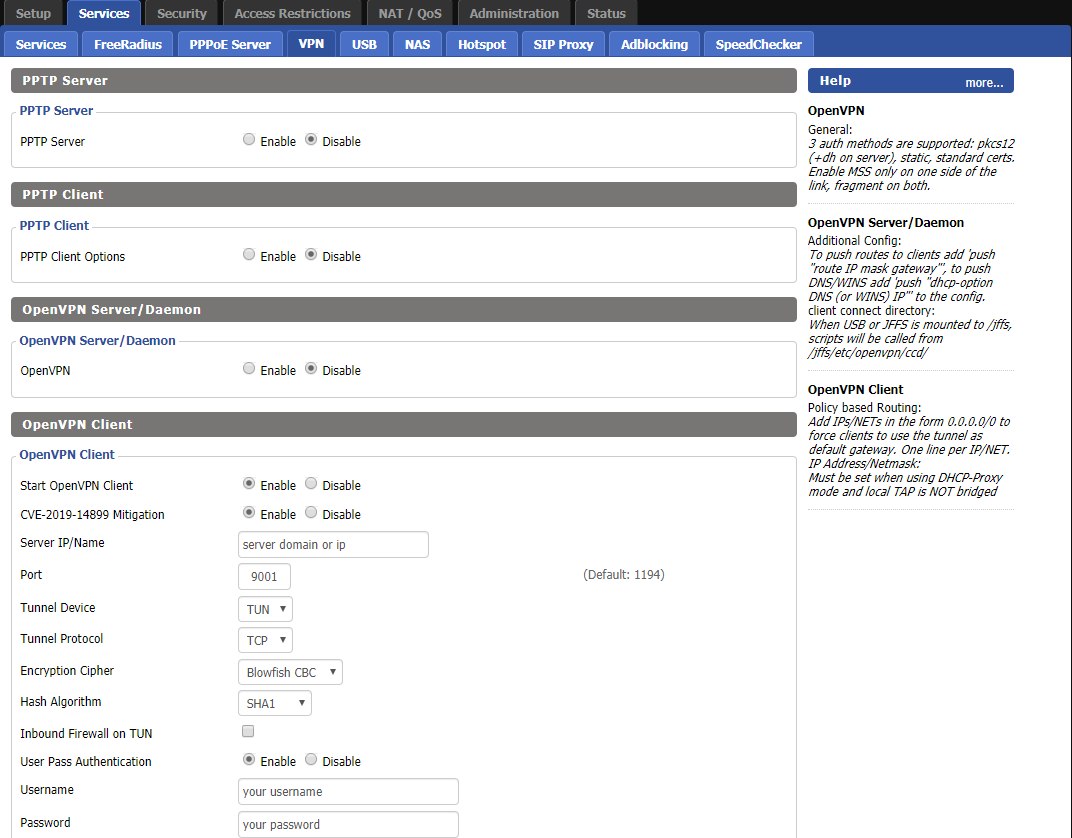Click the 'Inbound Firewall on TUN' label
This screenshot has width=1072, height=838.
86,733
